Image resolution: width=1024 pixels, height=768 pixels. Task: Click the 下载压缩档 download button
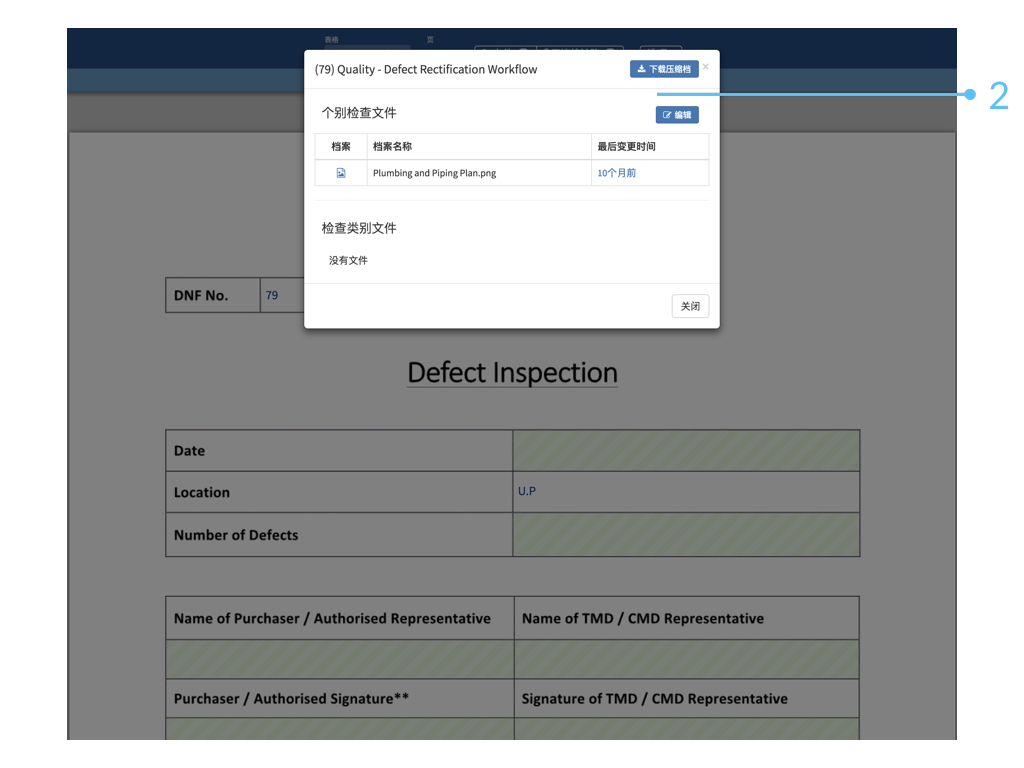[x=664, y=69]
